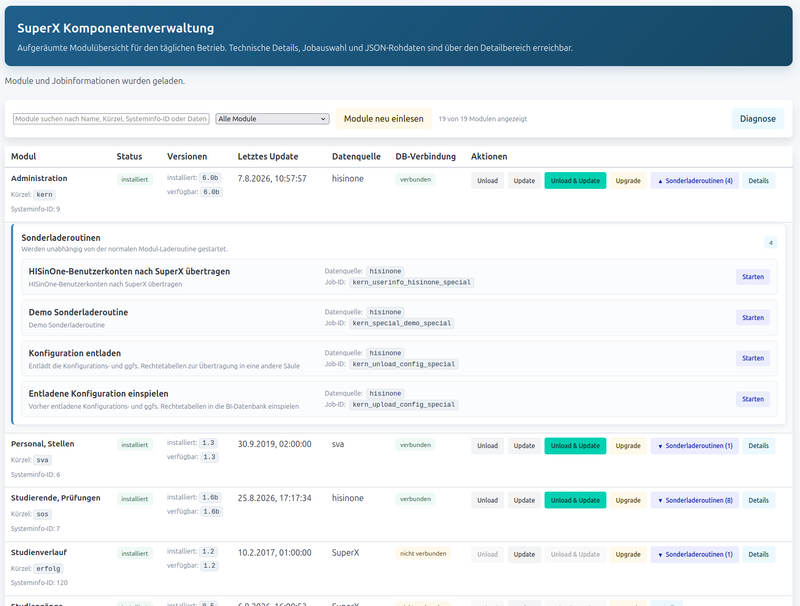The image size is (800, 606).
Task: Click Update for Personal, Stellen
Action: [x=524, y=446]
